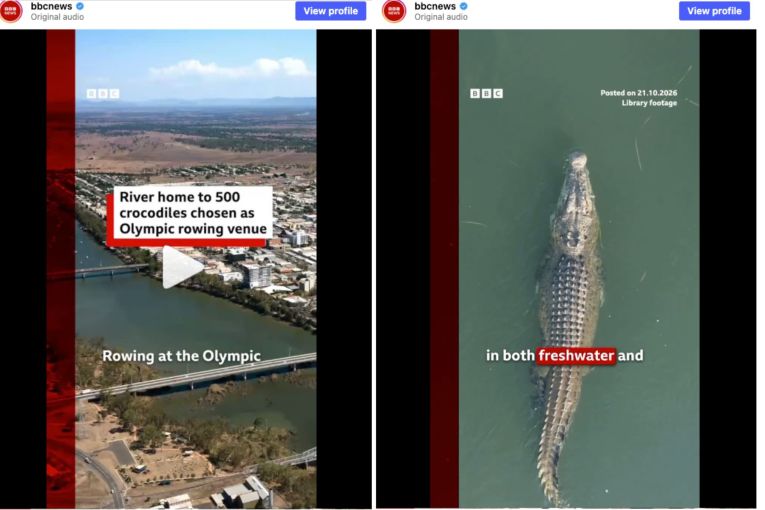The width and height of the screenshot is (765, 510).
Task: Click the right bbcnews verified badge
Action: coord(464,6)
